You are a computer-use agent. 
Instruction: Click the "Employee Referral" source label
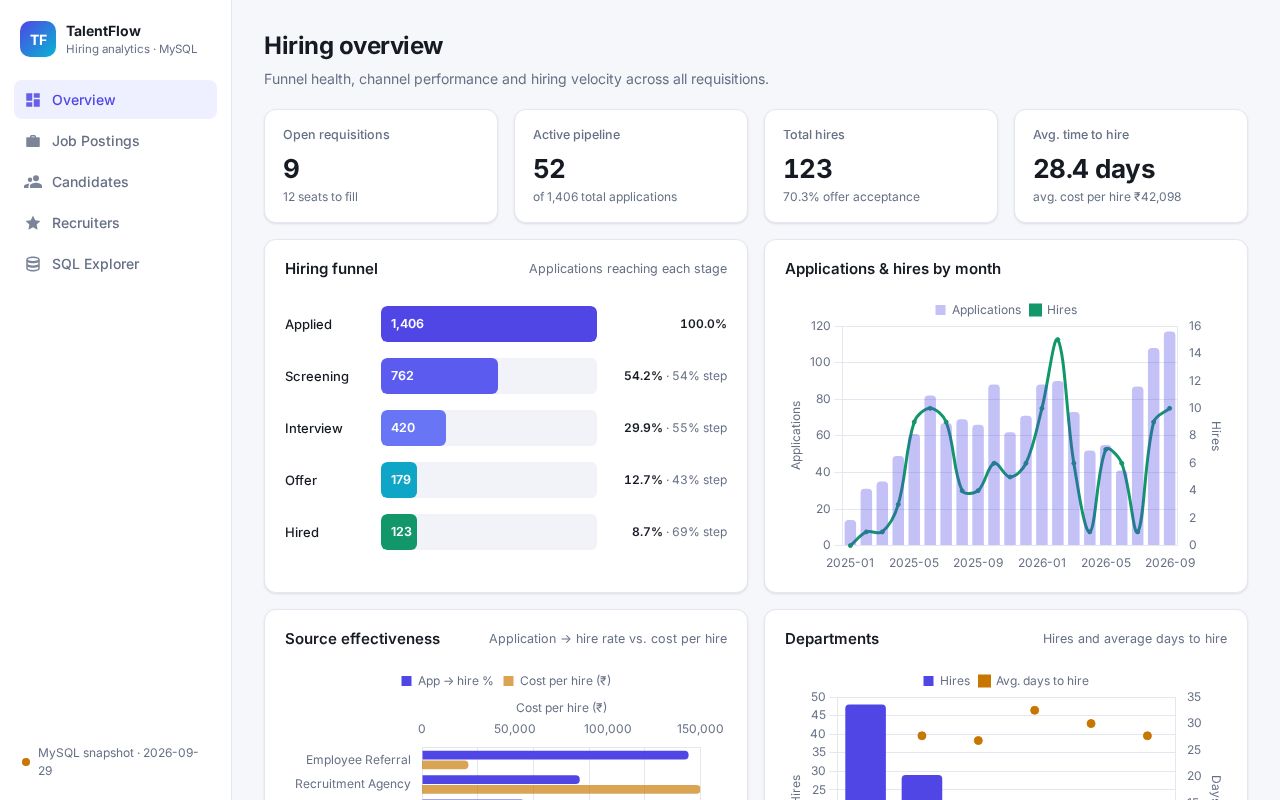click(358, 760)
